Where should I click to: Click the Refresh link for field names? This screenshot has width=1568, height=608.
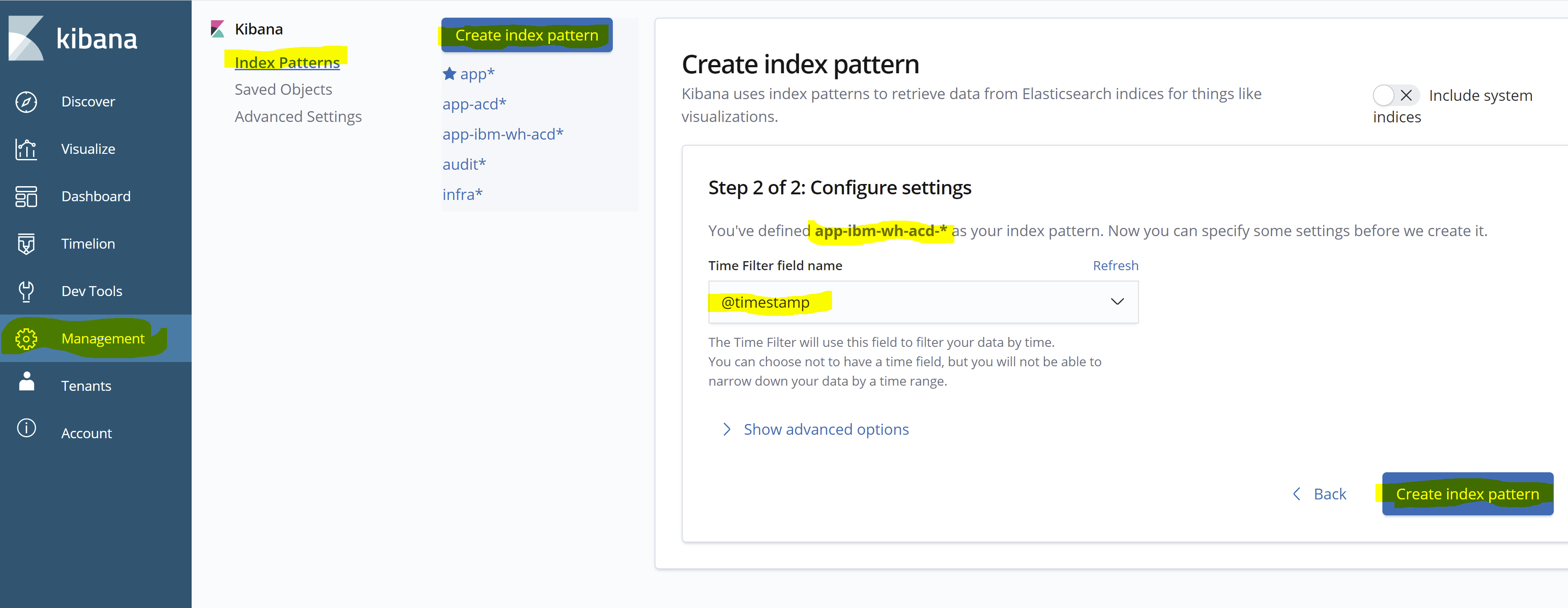(x=1115, y=265)
